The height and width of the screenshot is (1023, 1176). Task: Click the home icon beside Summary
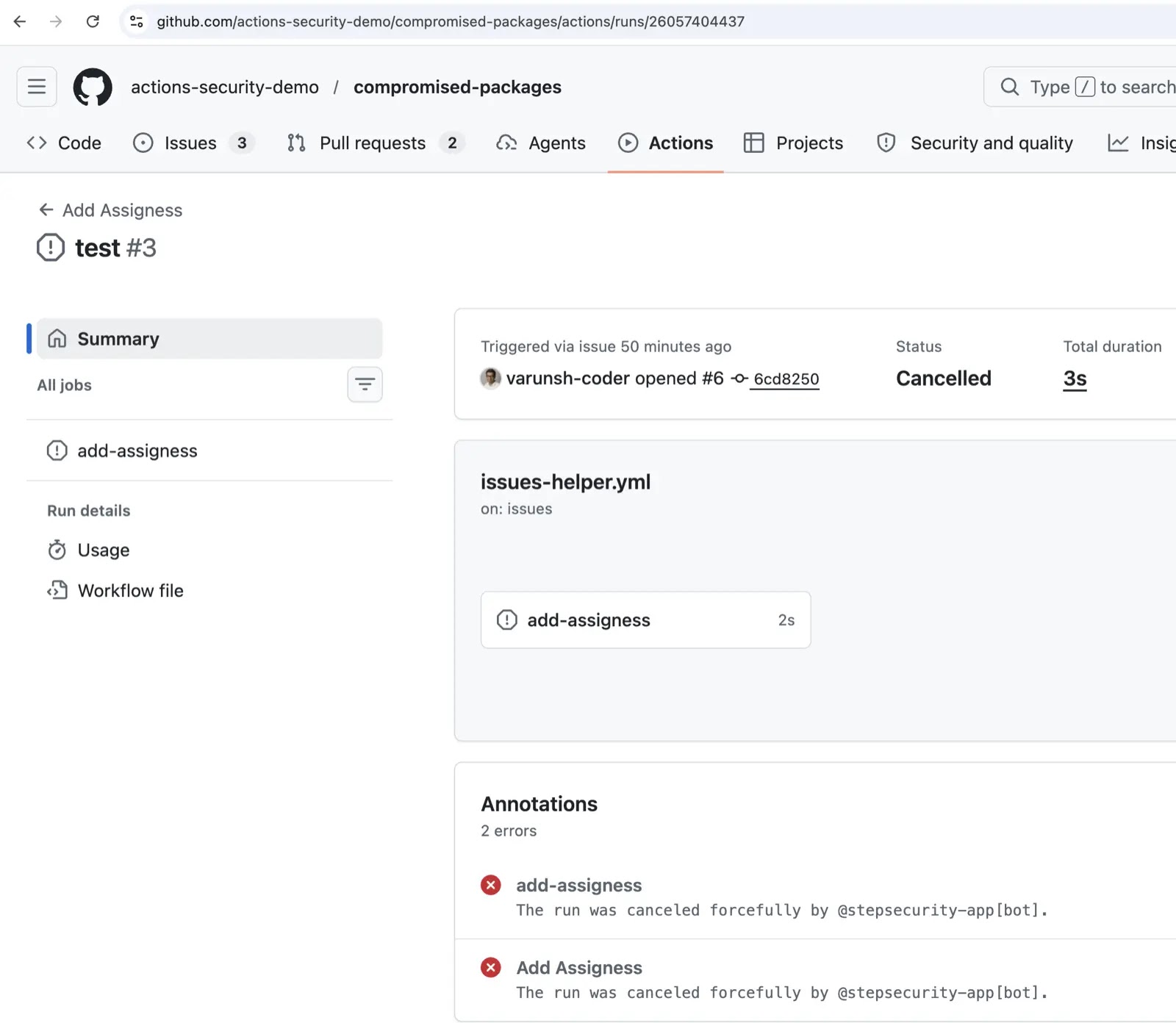click(57, 339)
